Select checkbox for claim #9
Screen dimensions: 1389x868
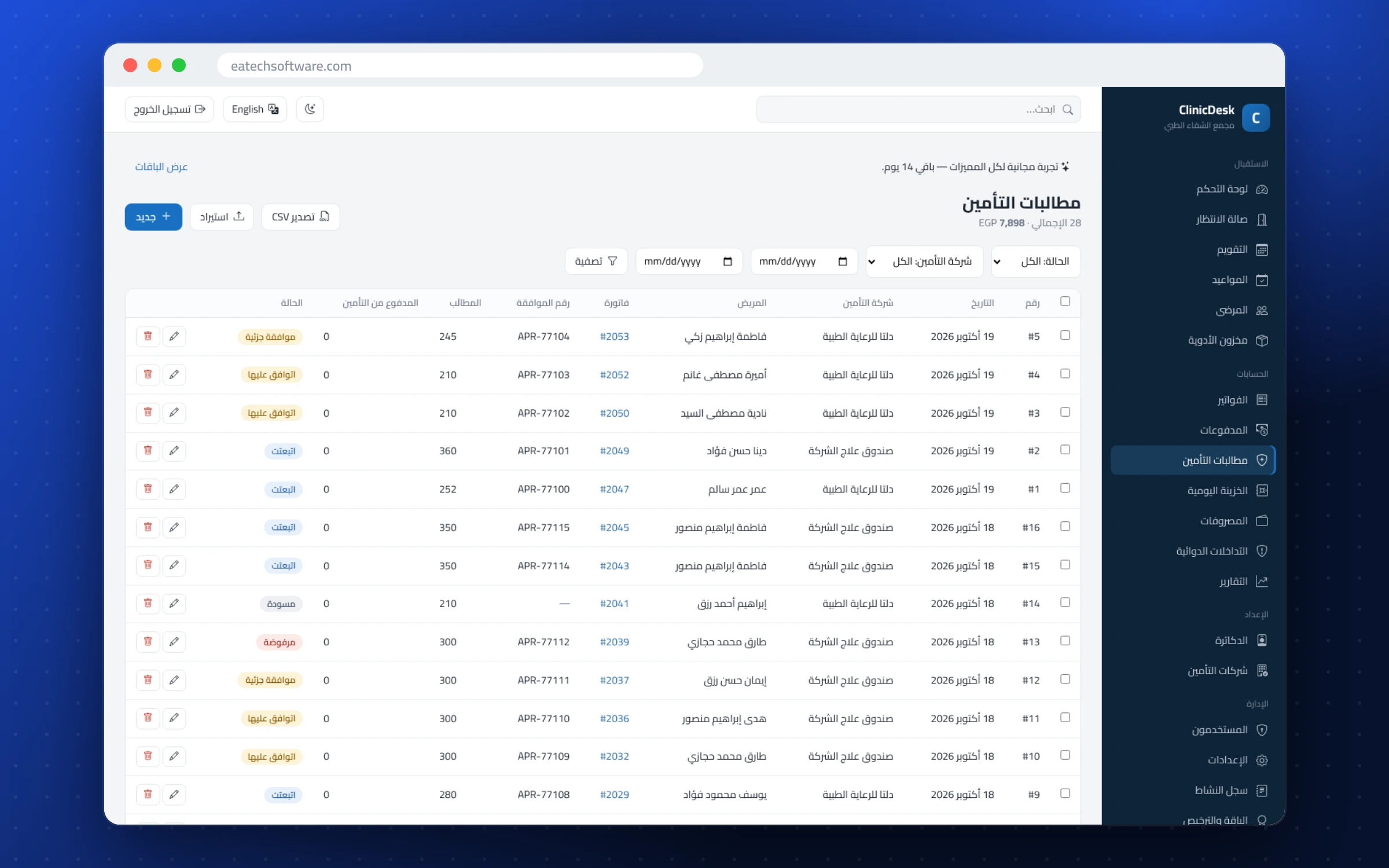pos(1065,794)
